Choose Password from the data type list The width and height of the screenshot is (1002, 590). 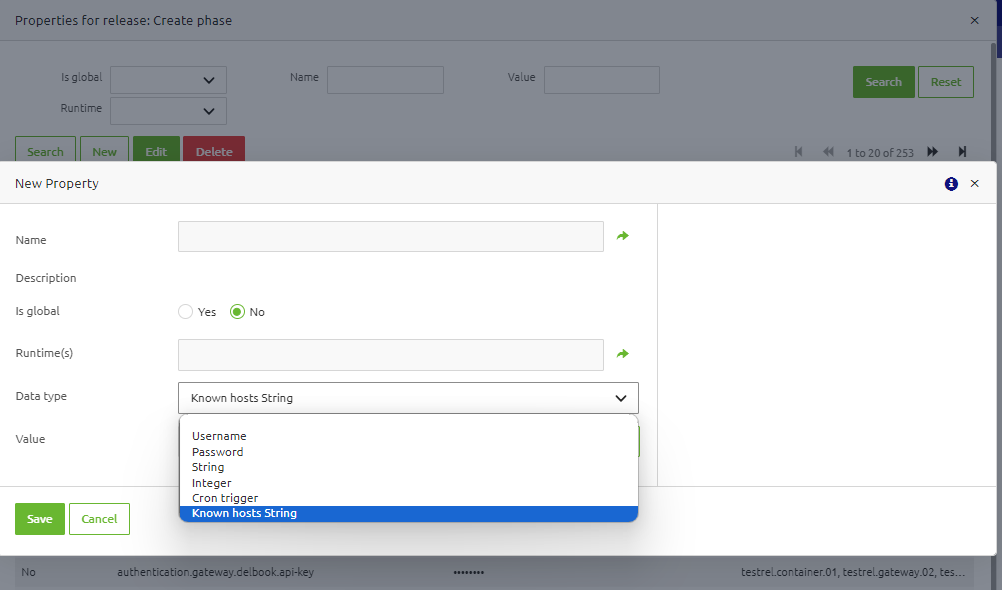pos(217,452)
